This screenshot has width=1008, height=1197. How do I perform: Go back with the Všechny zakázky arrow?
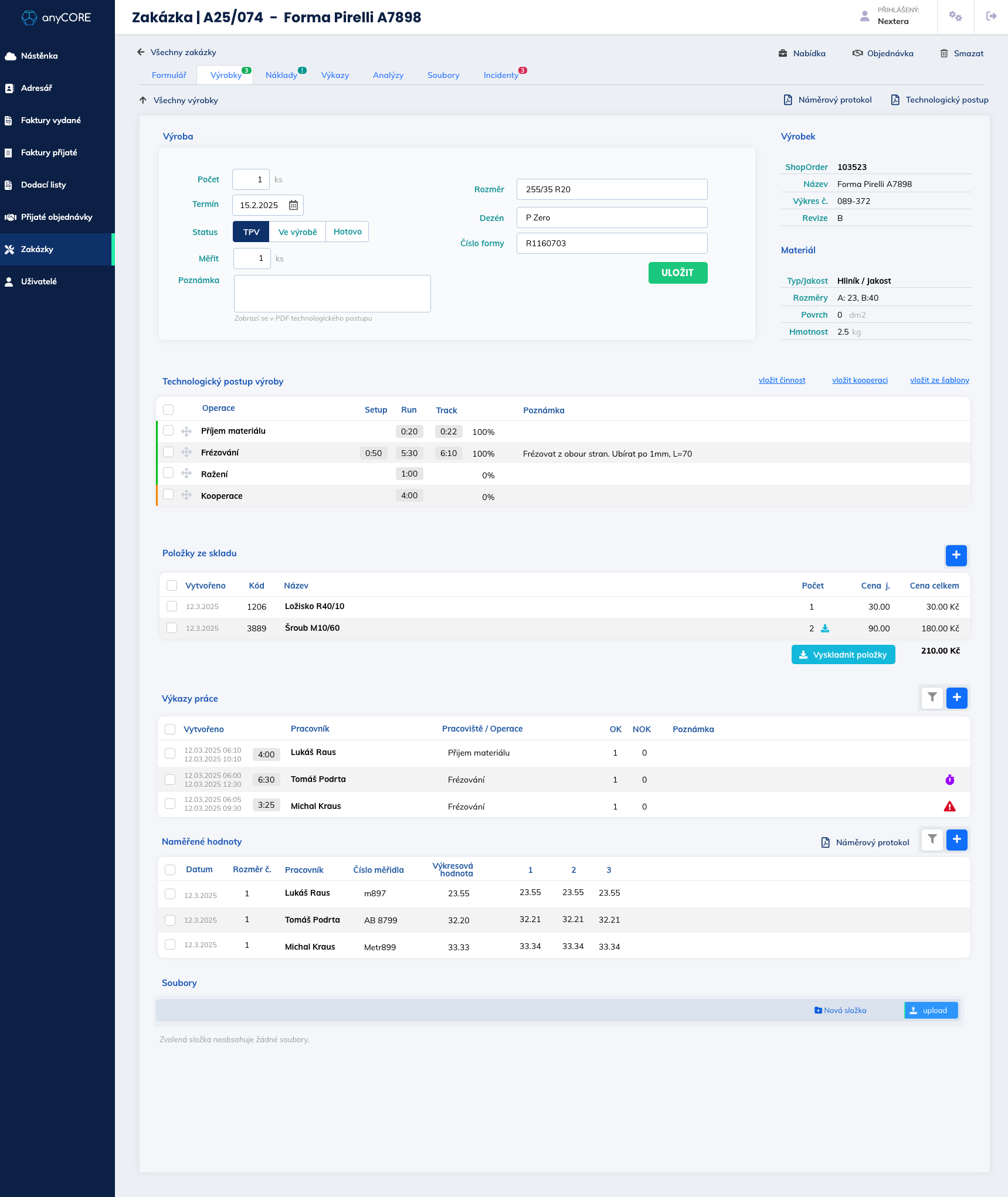(141, 52)
